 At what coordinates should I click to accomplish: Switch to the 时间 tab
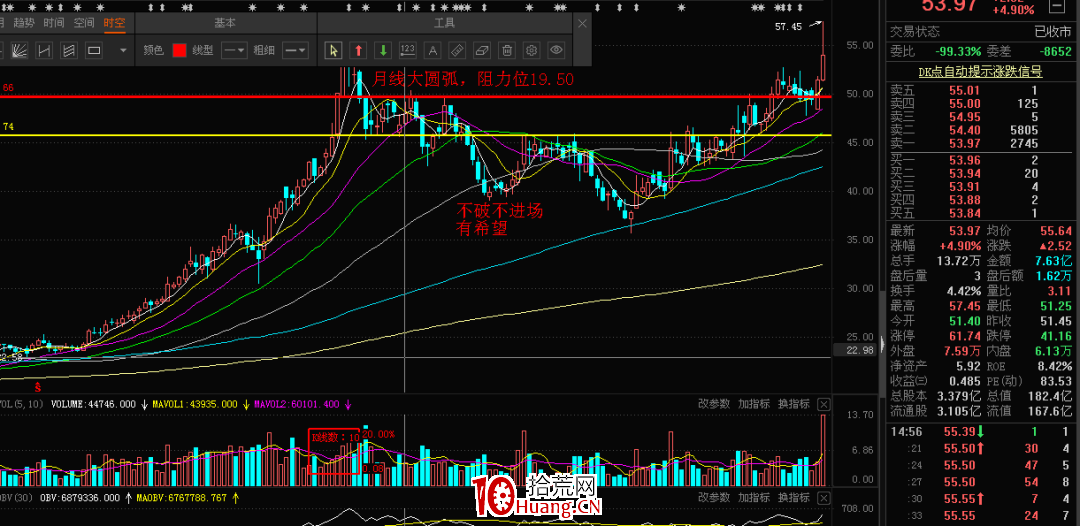tap(54, 23)
